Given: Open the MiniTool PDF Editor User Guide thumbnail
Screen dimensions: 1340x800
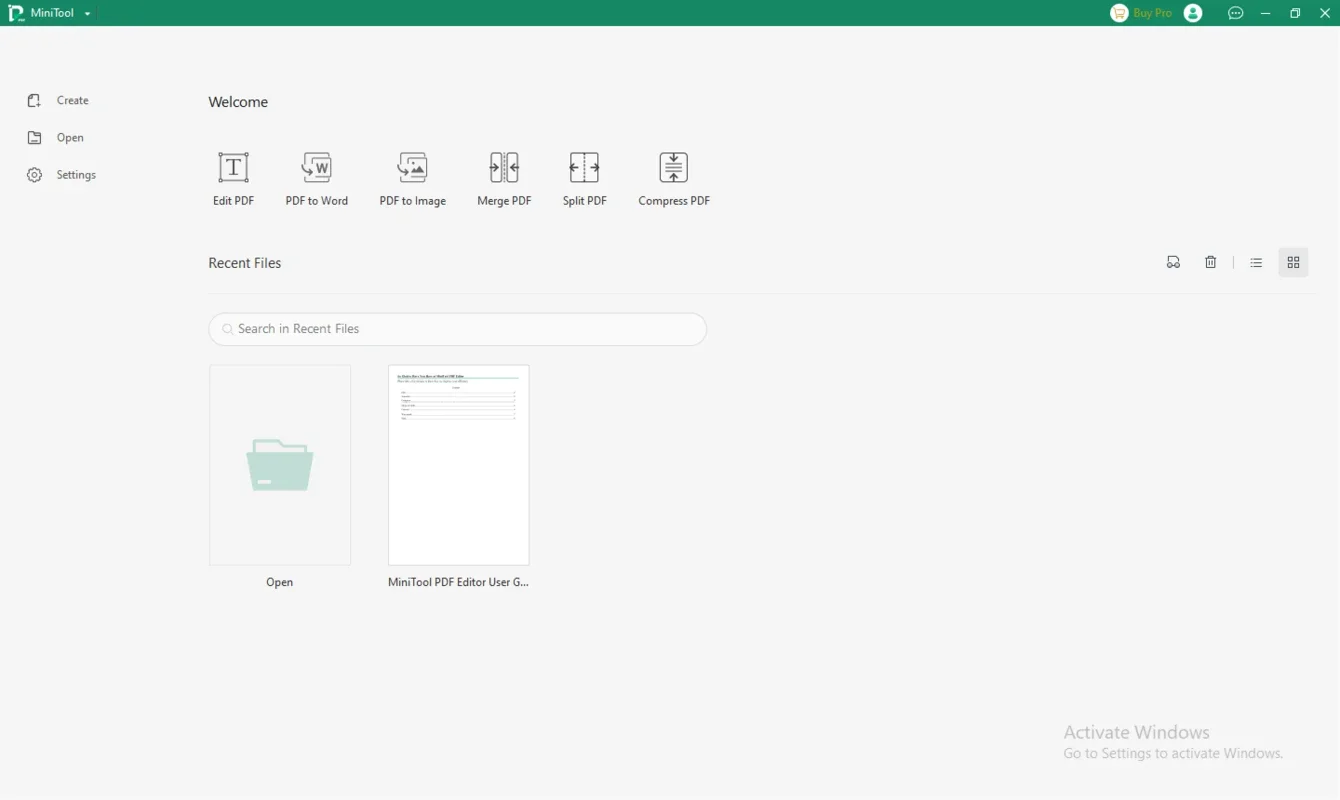Looking at the screenshot, I should point(459,465).
